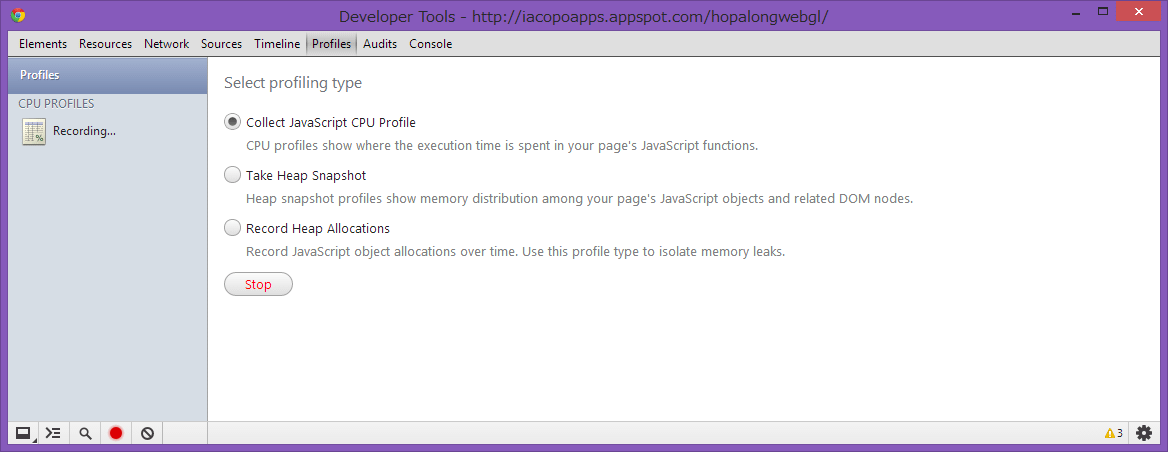Show the console drawer icon
Viewport: 1168px width, 452px height.
[54, 433]
